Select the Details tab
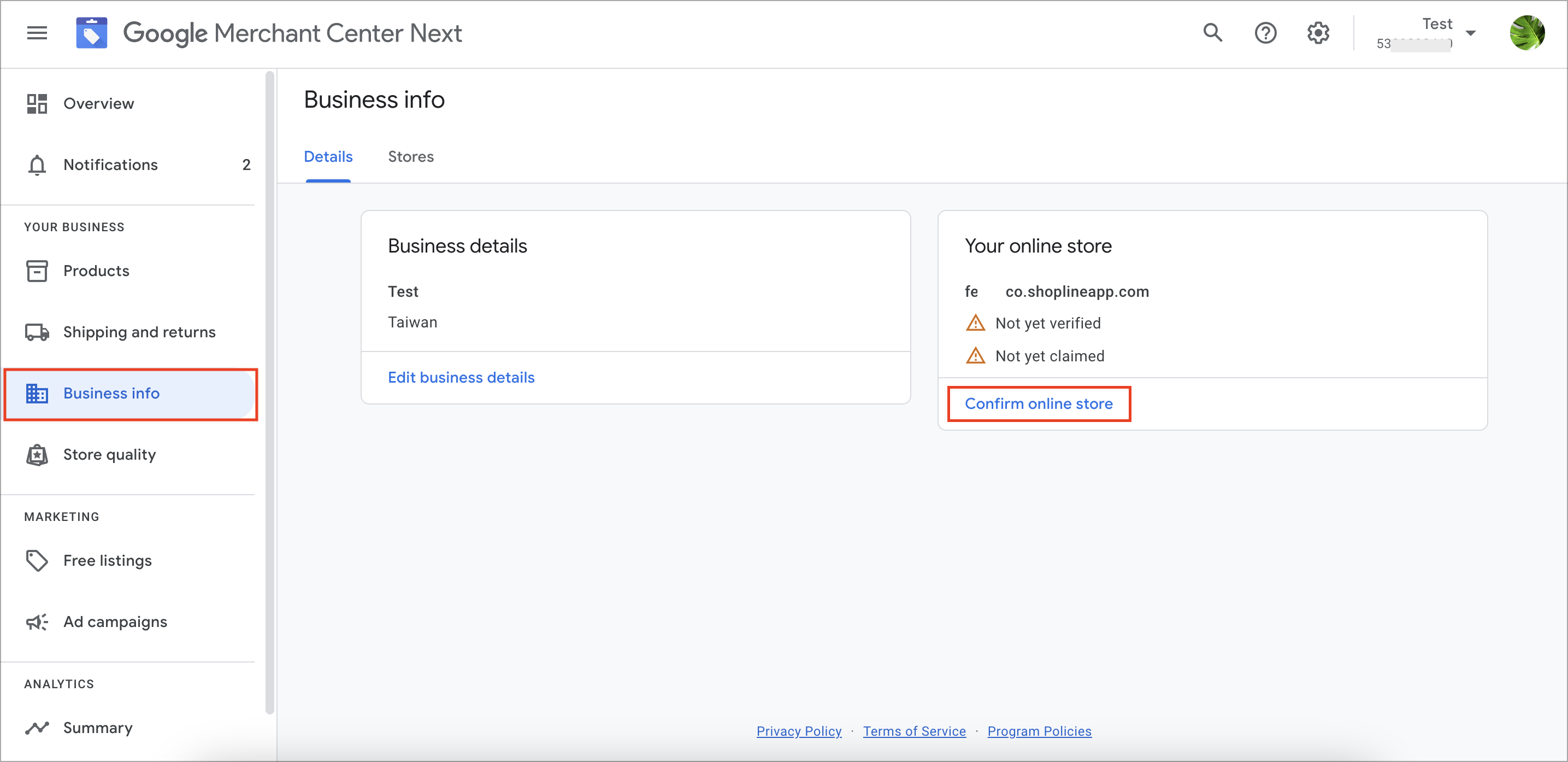Image resolution: width=1568 pixels, height=762 pixels. pos(328,157)
